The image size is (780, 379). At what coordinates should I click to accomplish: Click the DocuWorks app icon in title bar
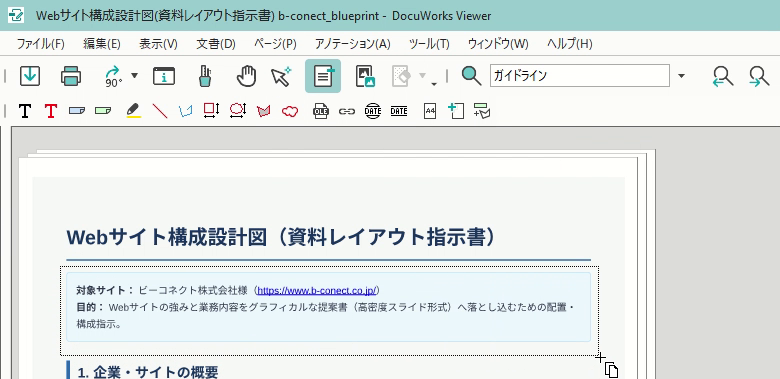tap(16, 15)
